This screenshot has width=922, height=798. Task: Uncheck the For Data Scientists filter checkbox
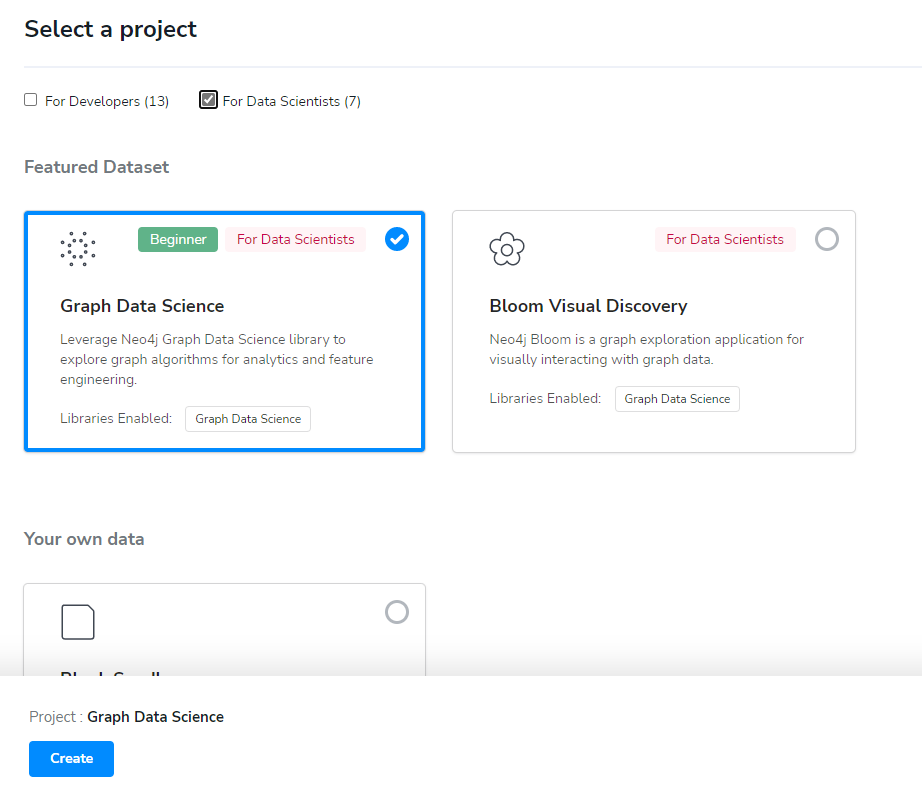208,100
